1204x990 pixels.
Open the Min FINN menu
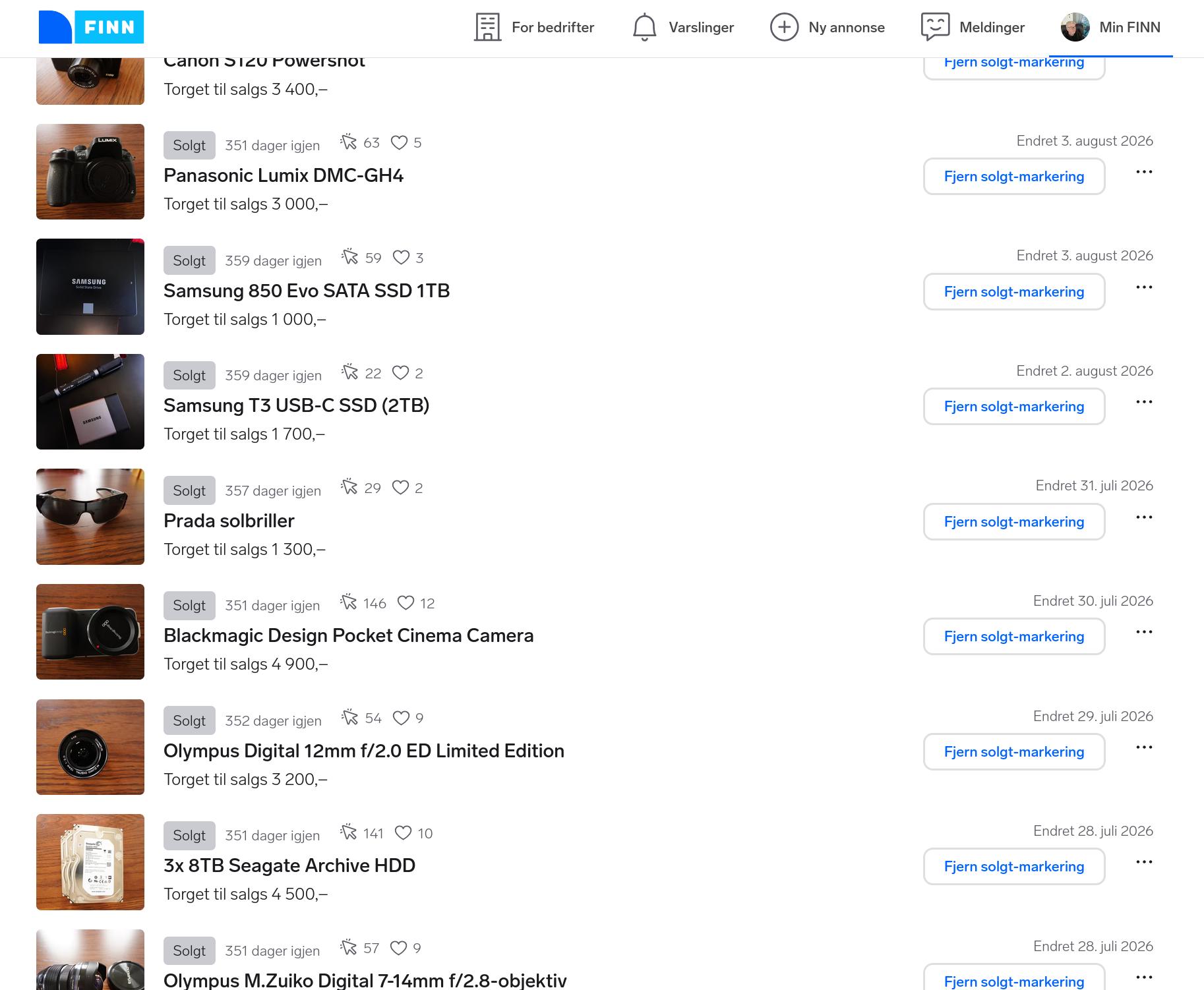coord(1111,27)
